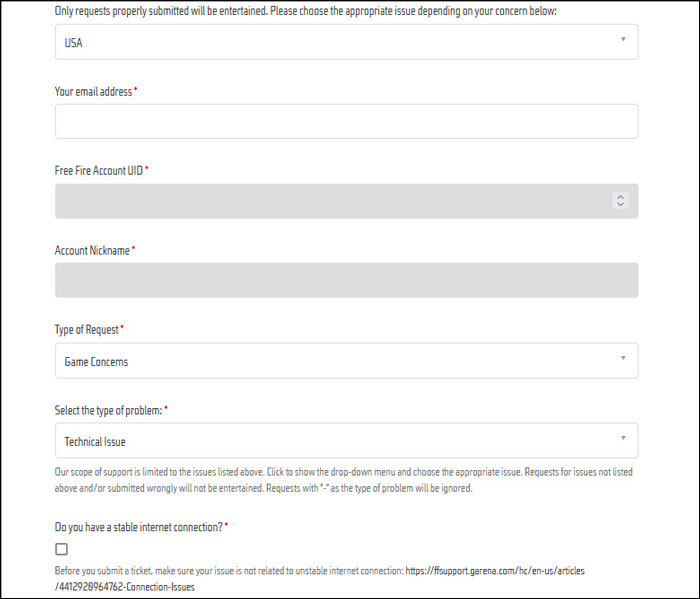Increase UID with the stepper up arrow
The height and width of the screenshot is (599, 700).
click(621, 197)
